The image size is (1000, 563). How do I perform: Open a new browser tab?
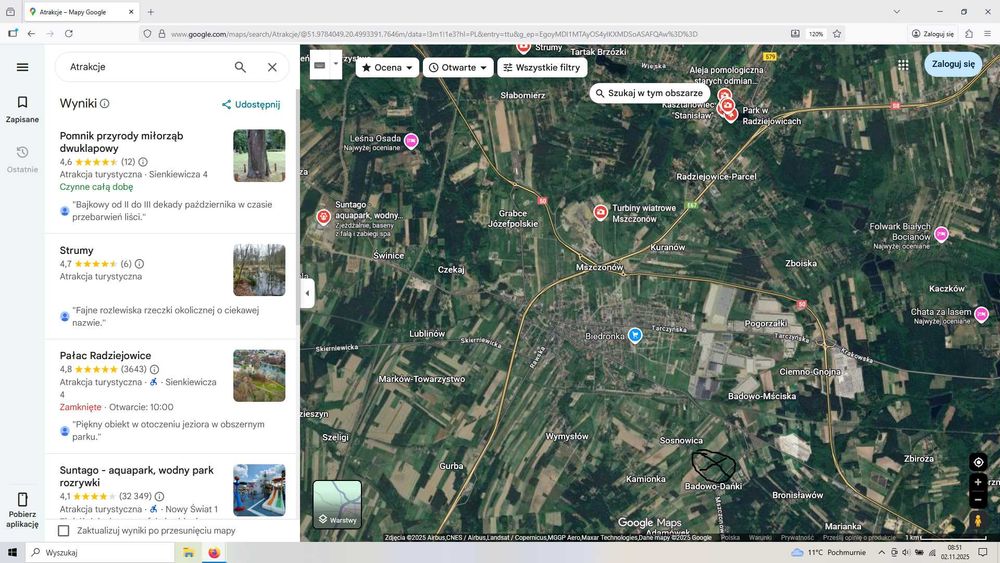[x=151, y=11]
